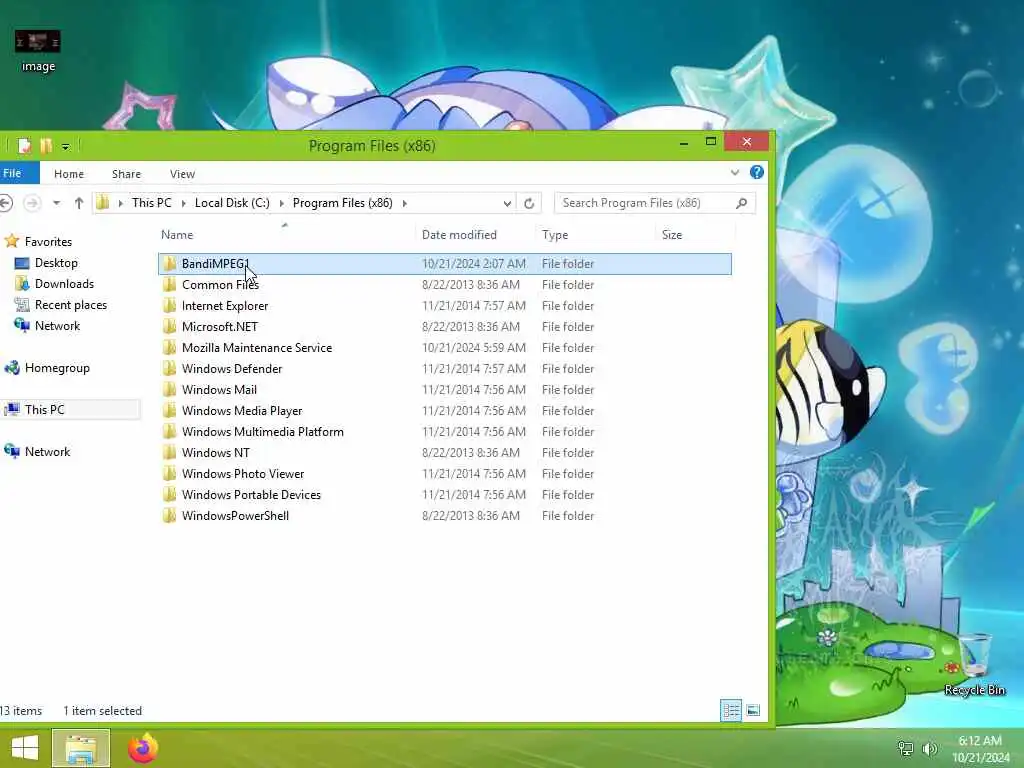
Task: Select Desktop under Favorites
Action: (56, 263)
